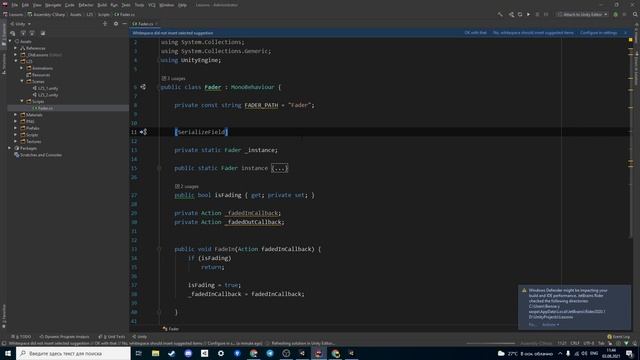Expand the Prefabs folder

coord(16,128)
